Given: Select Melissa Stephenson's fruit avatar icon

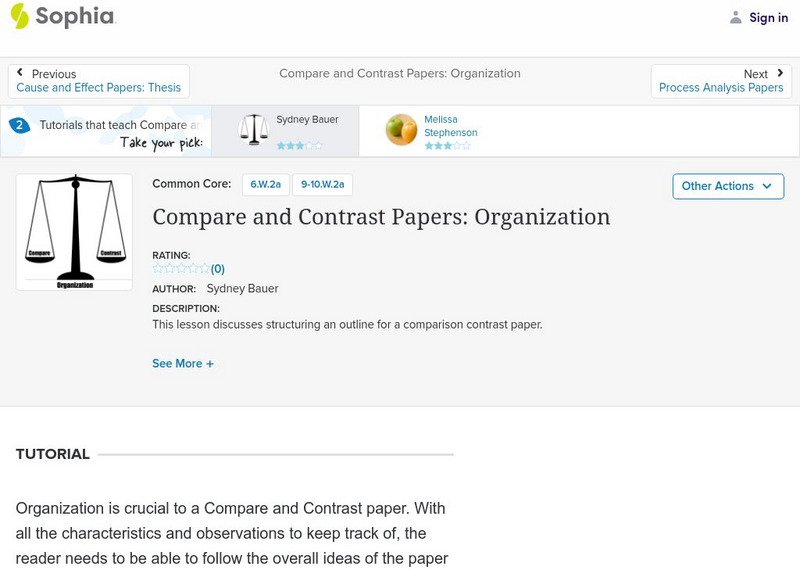Looking at the screenshot, I should [401, 130].
